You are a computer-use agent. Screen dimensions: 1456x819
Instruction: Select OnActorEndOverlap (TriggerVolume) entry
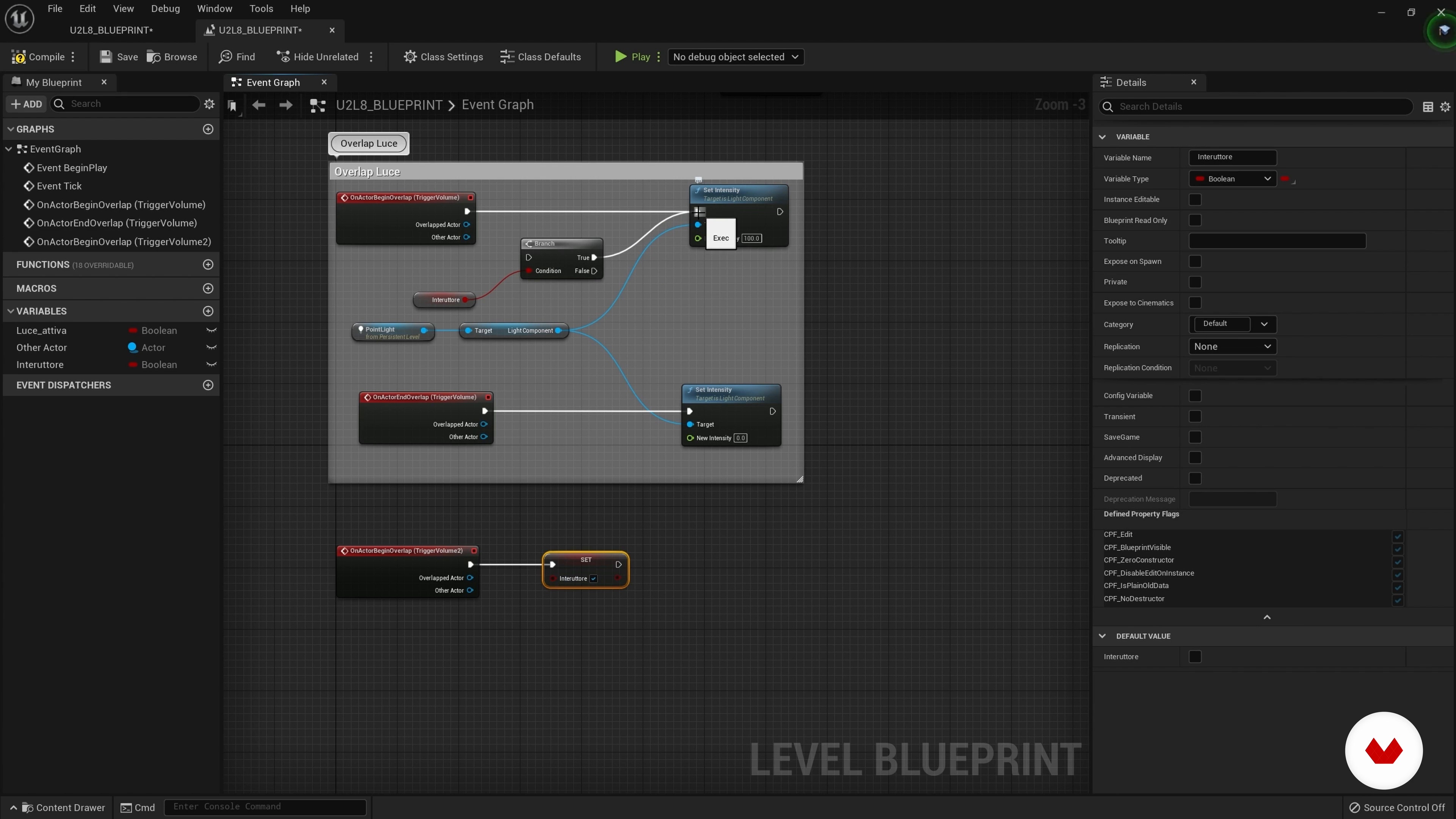pyautogui.click(x=116, y=223)
